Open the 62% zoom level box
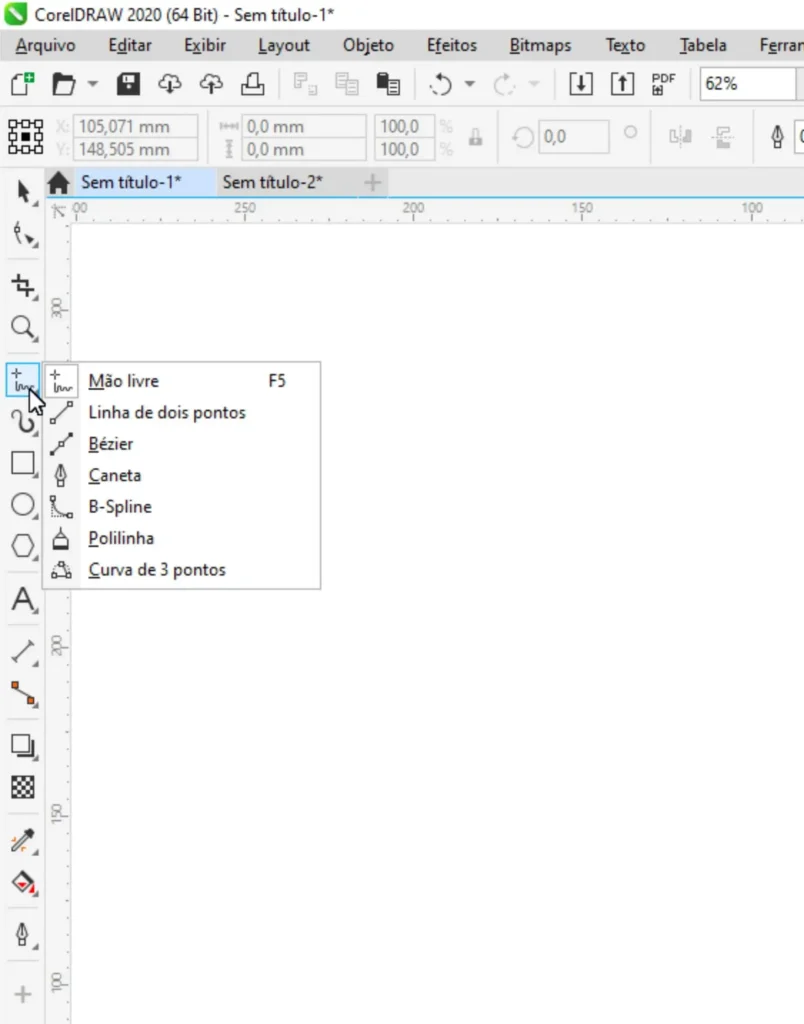The height and width of the screenshot is (1024, 804). click(747, 84)
